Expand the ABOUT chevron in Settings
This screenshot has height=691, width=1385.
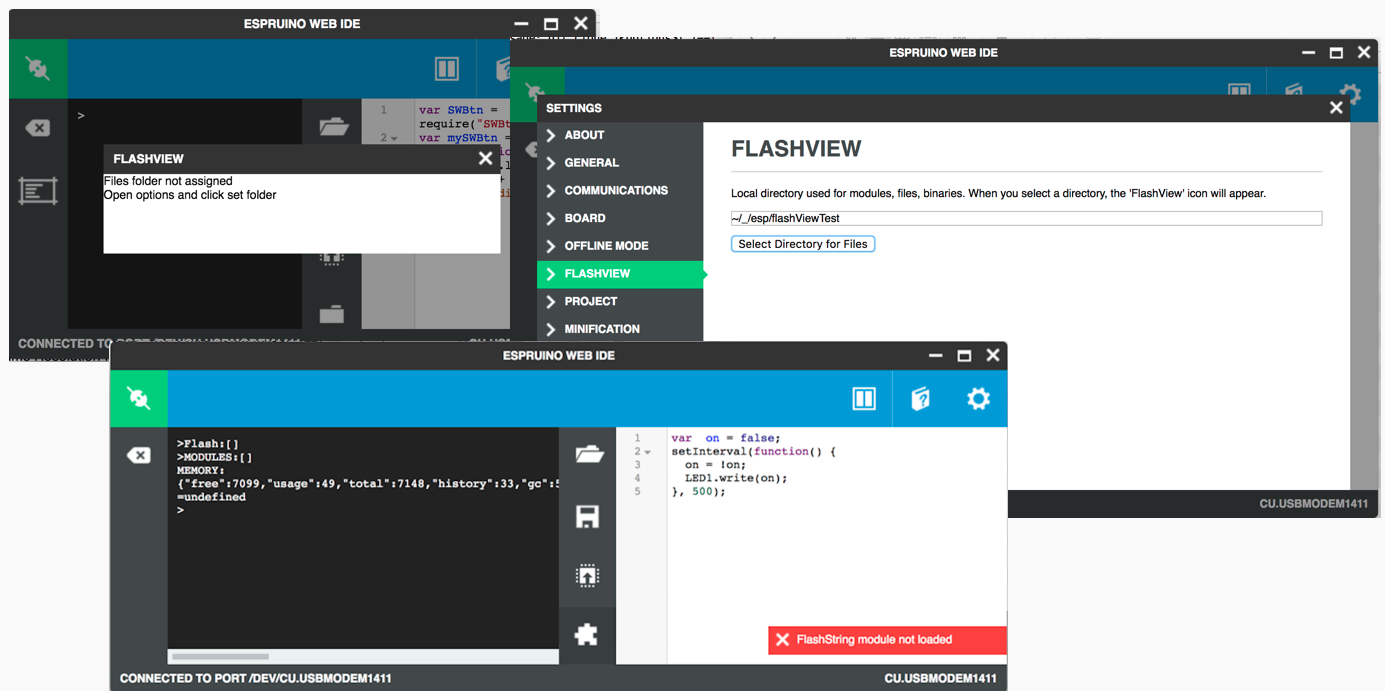click(551, 135)
